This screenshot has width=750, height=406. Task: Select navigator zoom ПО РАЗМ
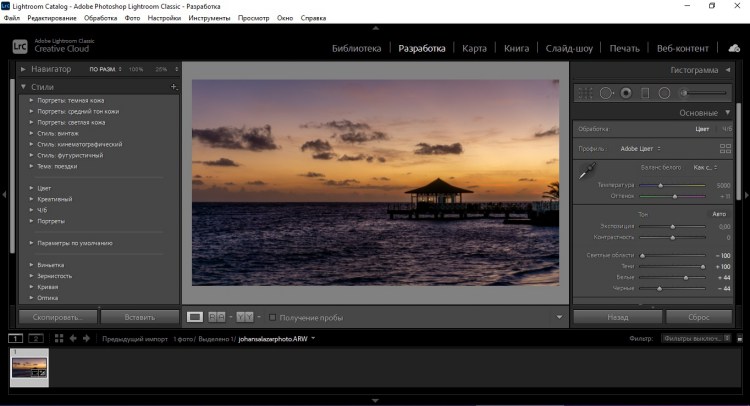click(102, 69)
